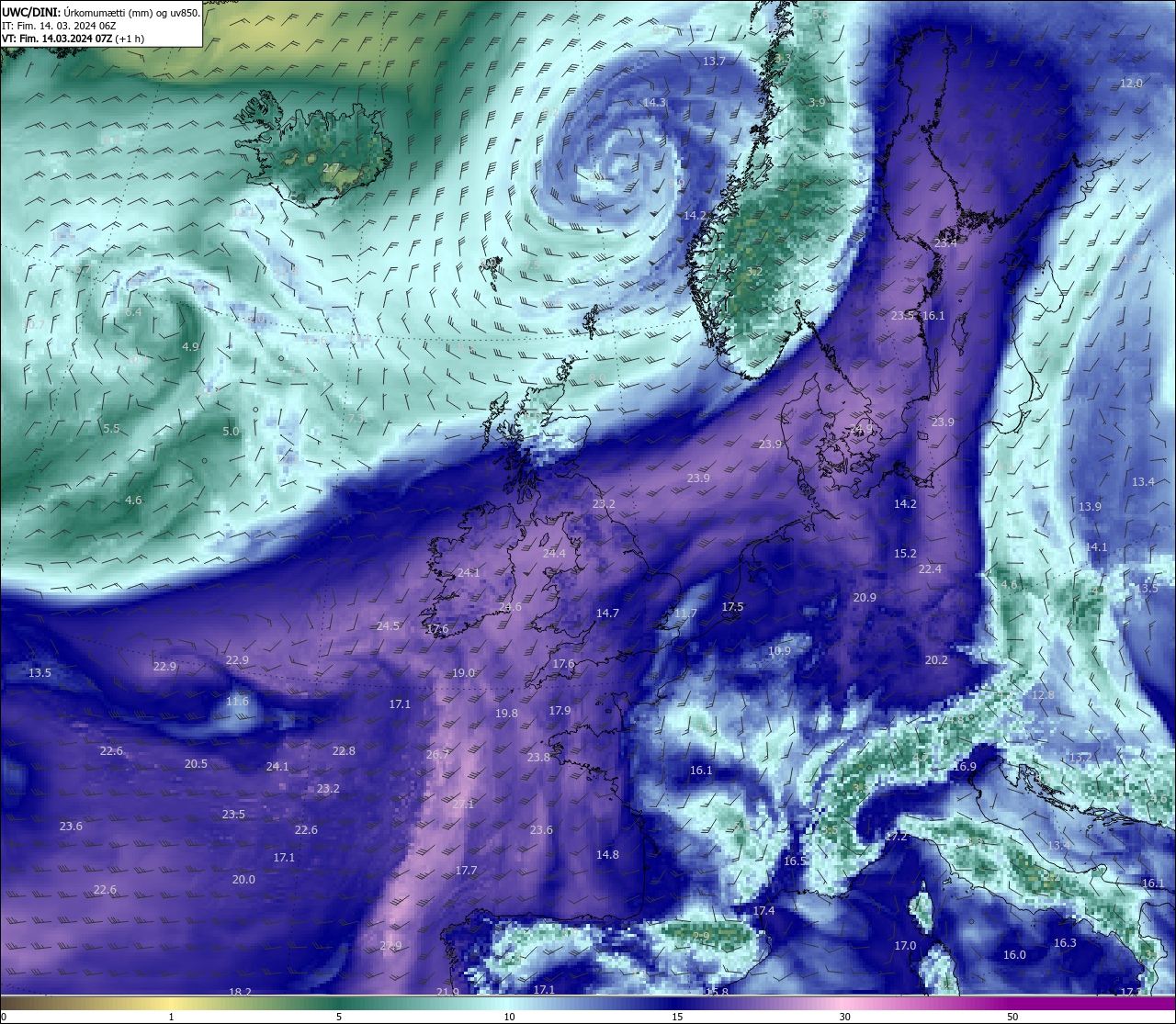Select the 27.1 value in the pink band
Image resolution: width=1176 pixels, height=1024 pixels.
[463, 804]
